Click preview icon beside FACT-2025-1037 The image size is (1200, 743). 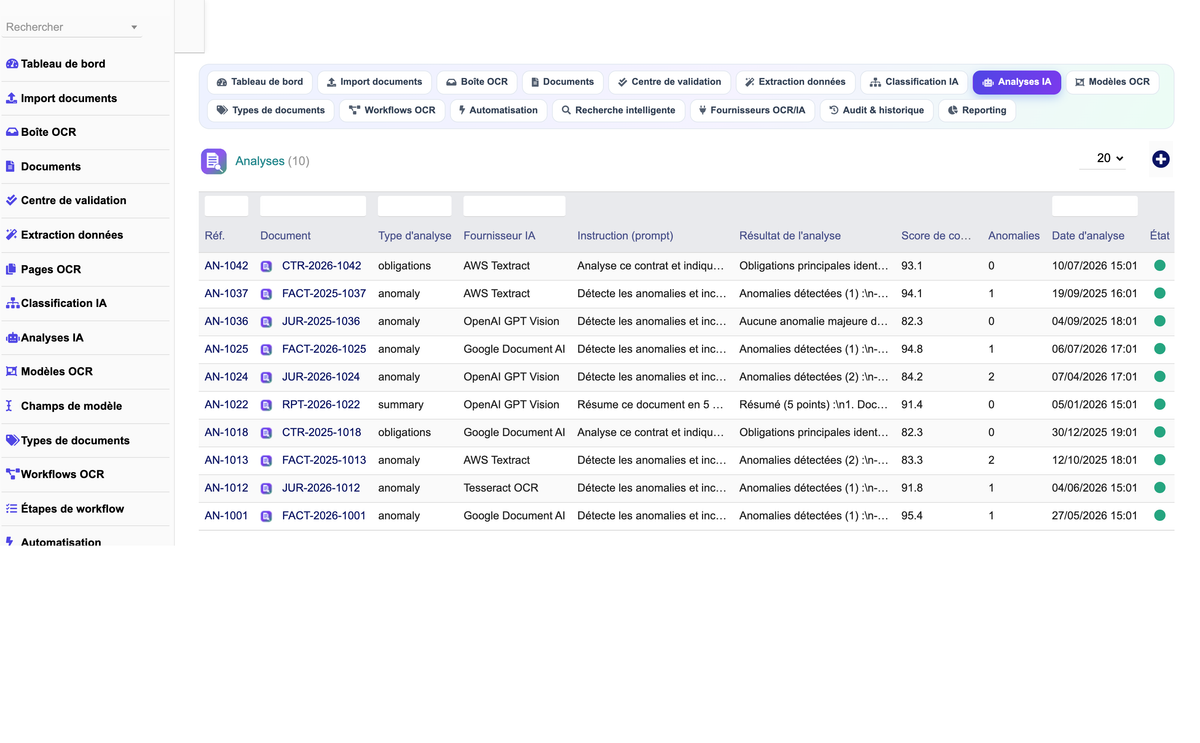[x=266, y=295]
